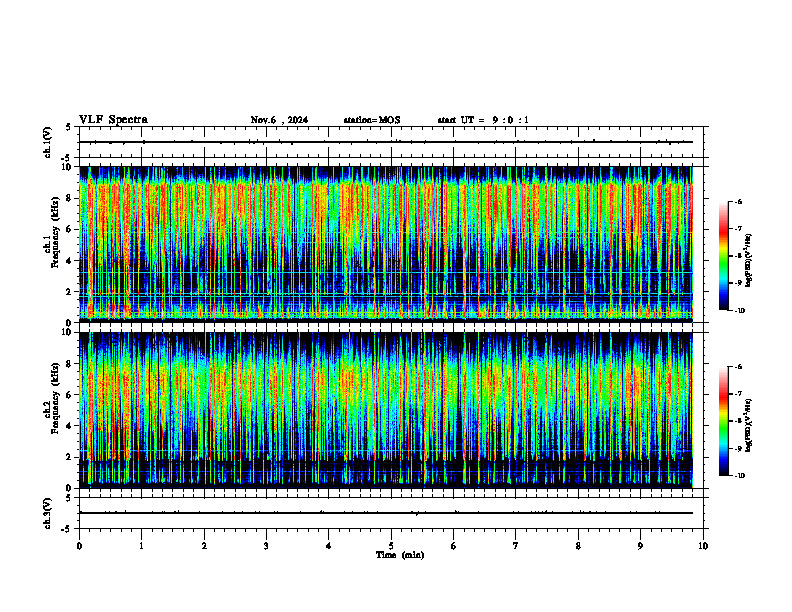This screenshot has width=792, height=612.
Task: Click the ch.3 voltage waveform trace
Action: tap(386, 513)
